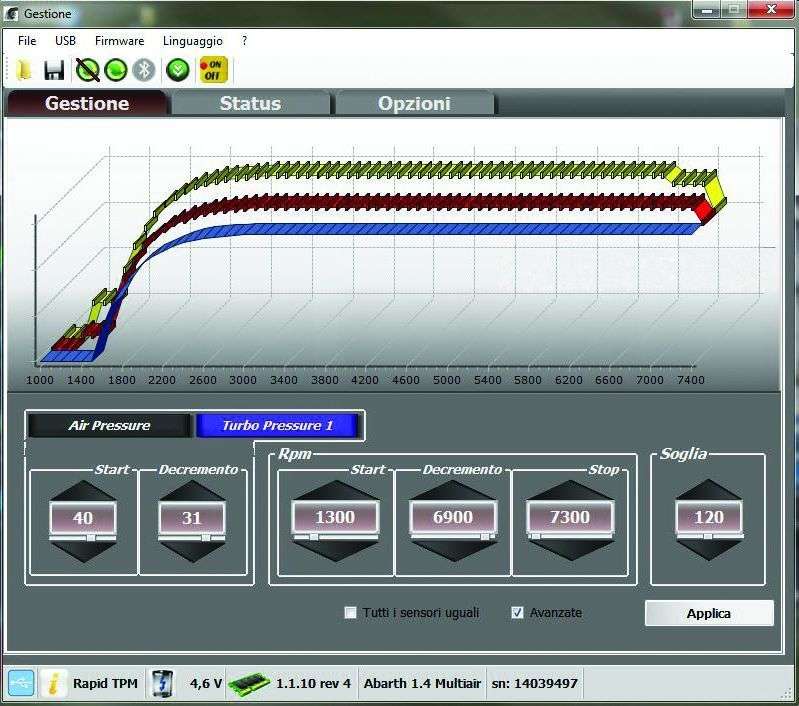Click the Rpm Start value field 1300
Image resolution: width=799 pixels, height=706 pixels.
coord(335,517)
